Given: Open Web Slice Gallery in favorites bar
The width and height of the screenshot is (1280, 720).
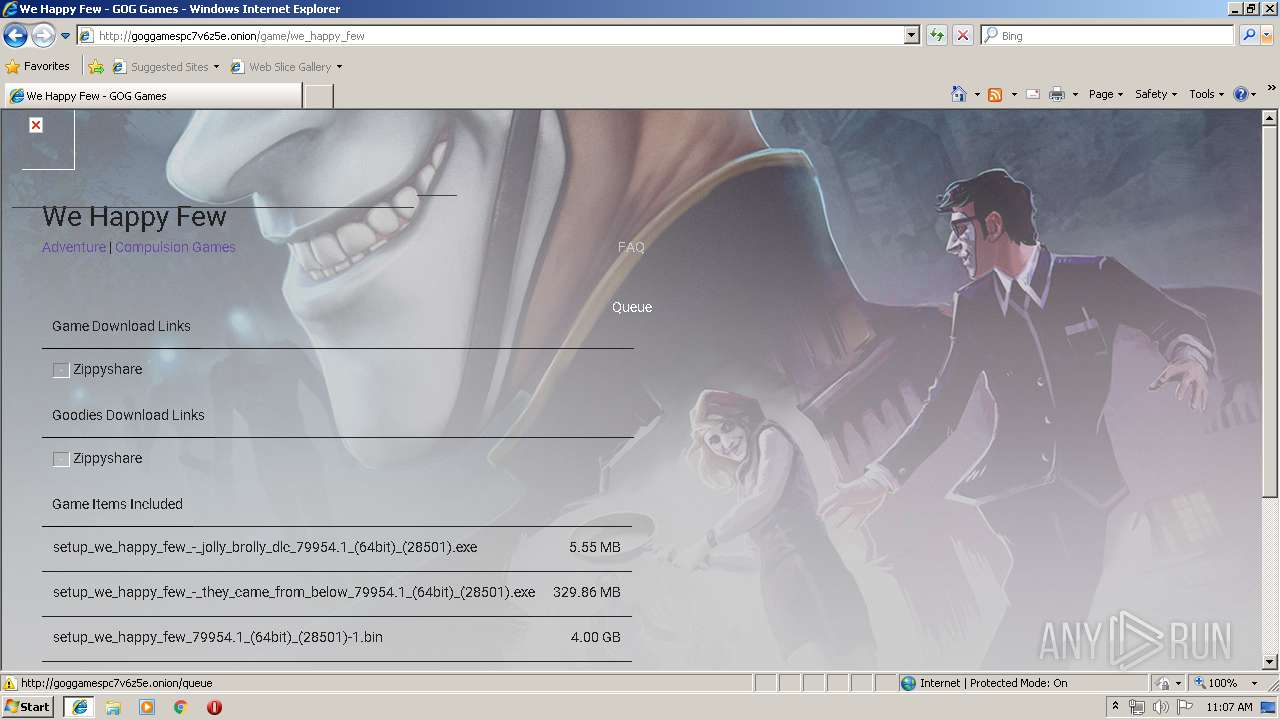Looking at the screenshot, I should point(286,67).
